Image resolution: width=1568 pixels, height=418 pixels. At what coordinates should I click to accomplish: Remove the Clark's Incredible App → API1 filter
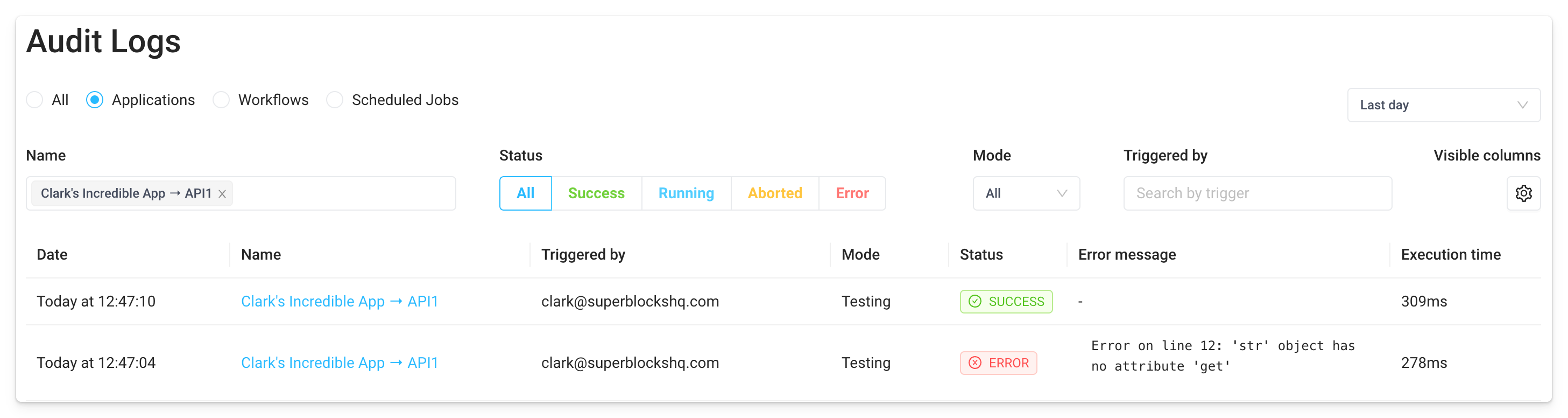click(223, 193)
